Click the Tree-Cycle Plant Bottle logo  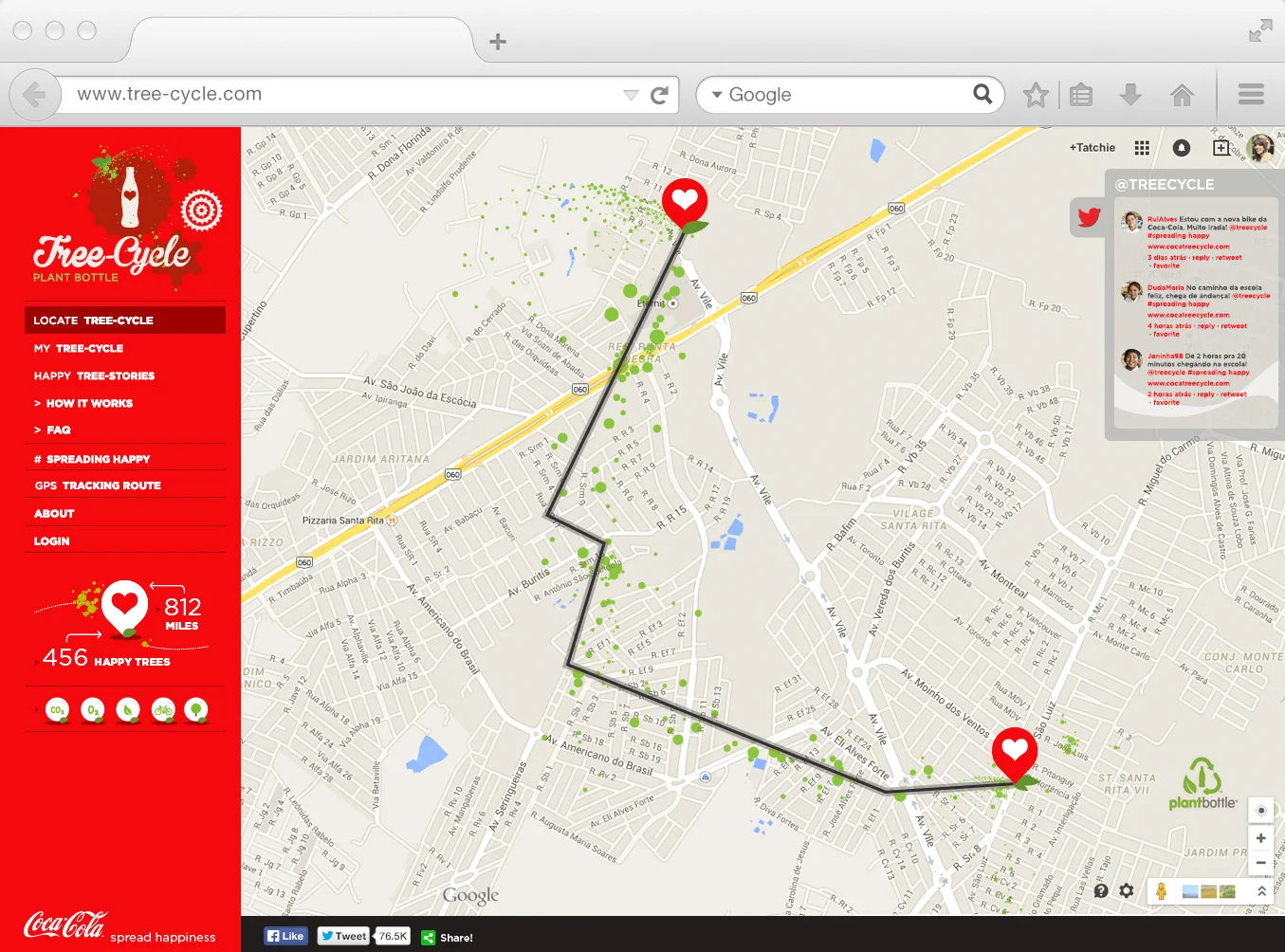click(126, 218)
